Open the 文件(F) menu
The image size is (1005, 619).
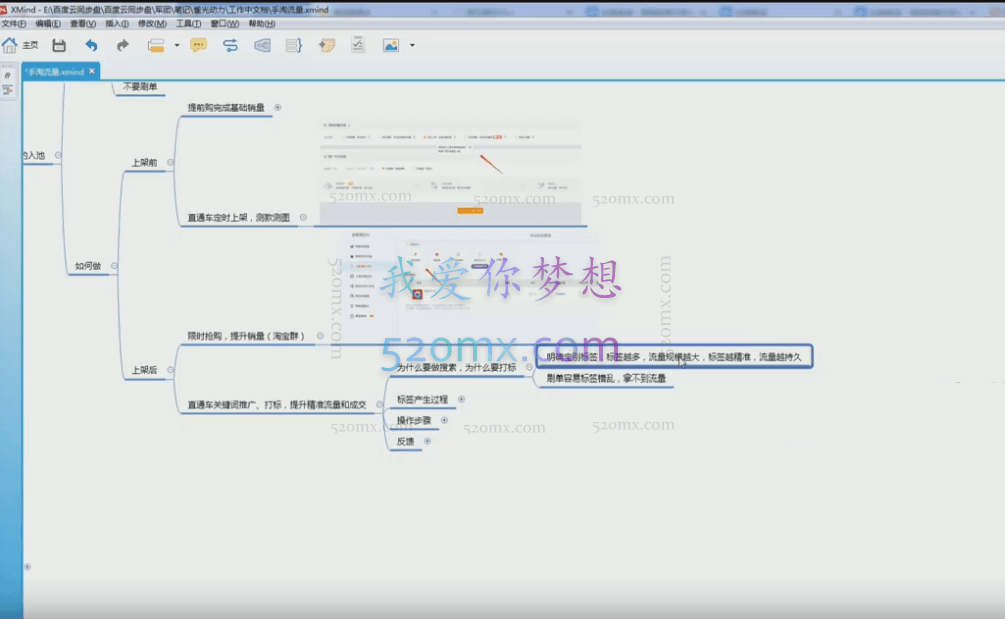[x=14, y=23]
